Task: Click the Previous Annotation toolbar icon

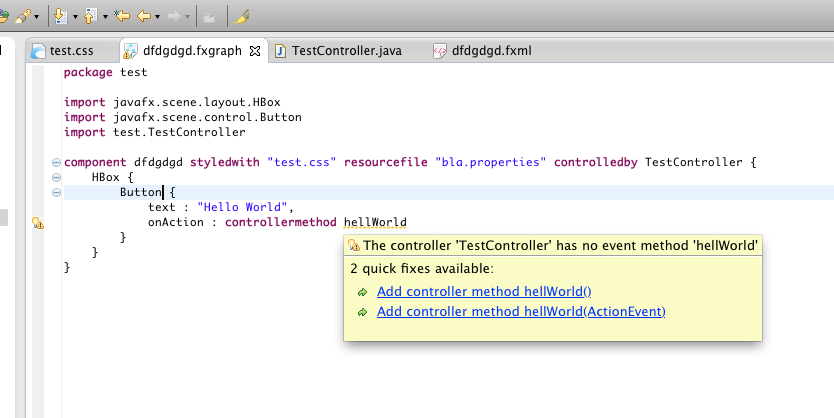Action: click(90, 16)
